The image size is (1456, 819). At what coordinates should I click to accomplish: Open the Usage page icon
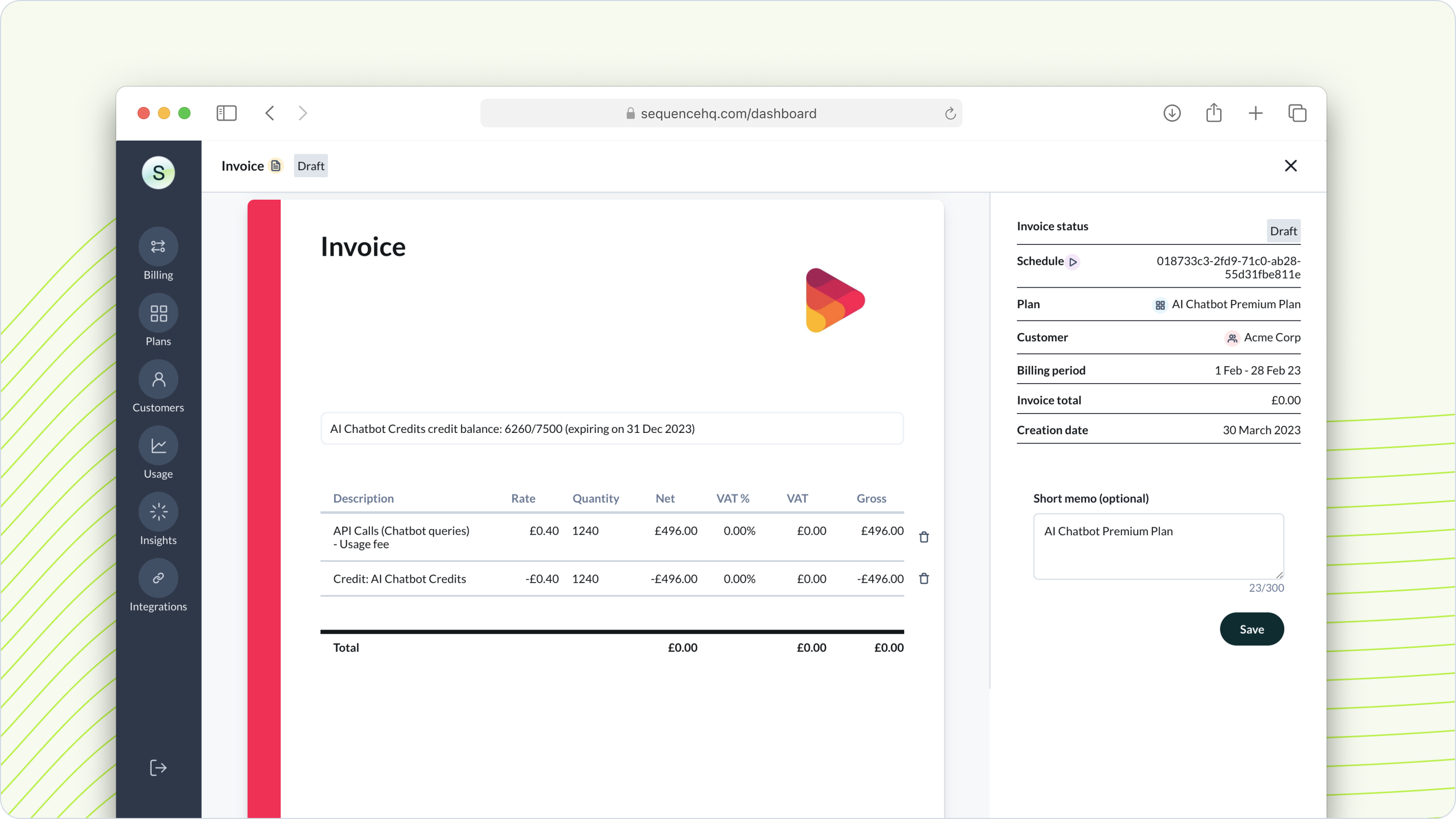click(x=158, y=446)
